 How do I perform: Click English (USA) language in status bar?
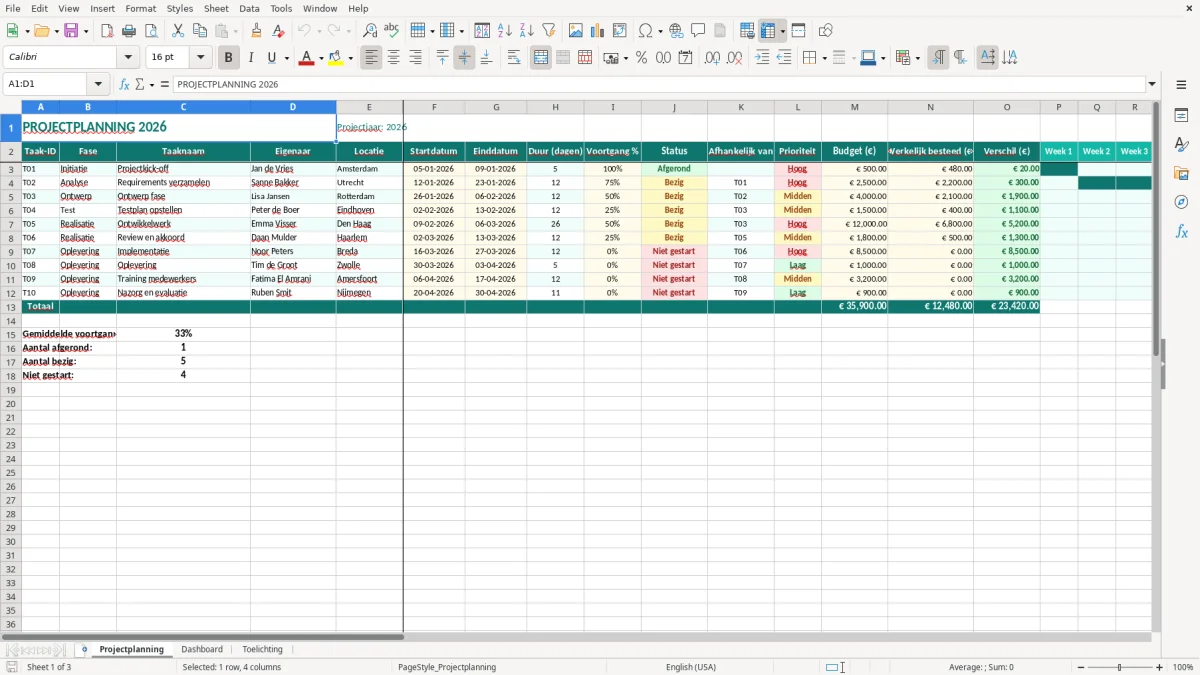tap(691, 667)
